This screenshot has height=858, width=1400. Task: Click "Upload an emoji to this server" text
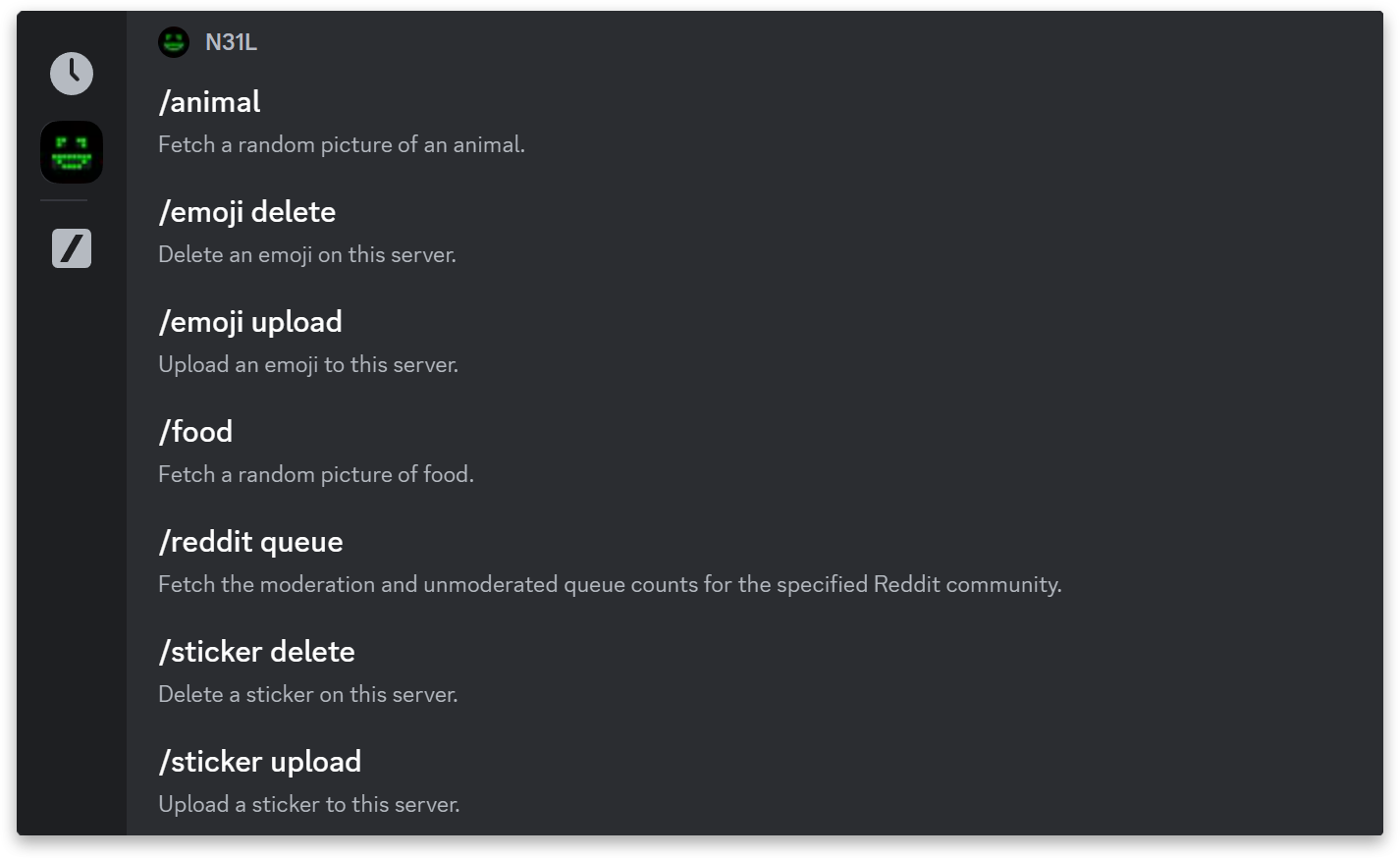click(308, 364)
